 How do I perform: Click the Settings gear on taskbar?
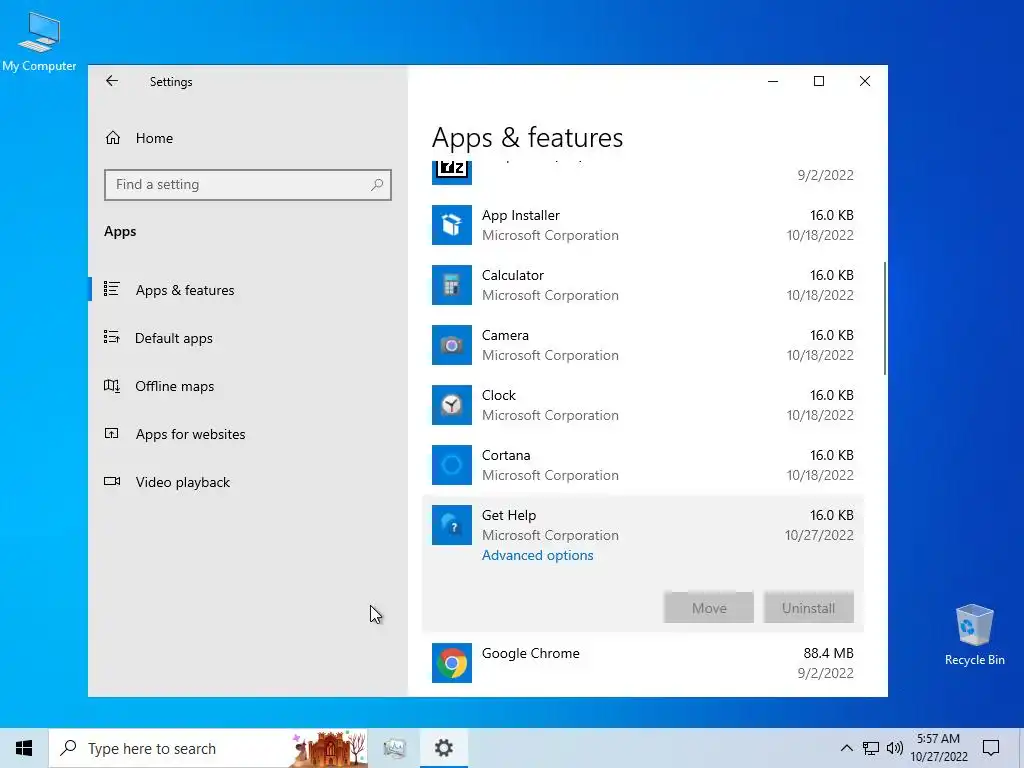[x=443, y=748]
